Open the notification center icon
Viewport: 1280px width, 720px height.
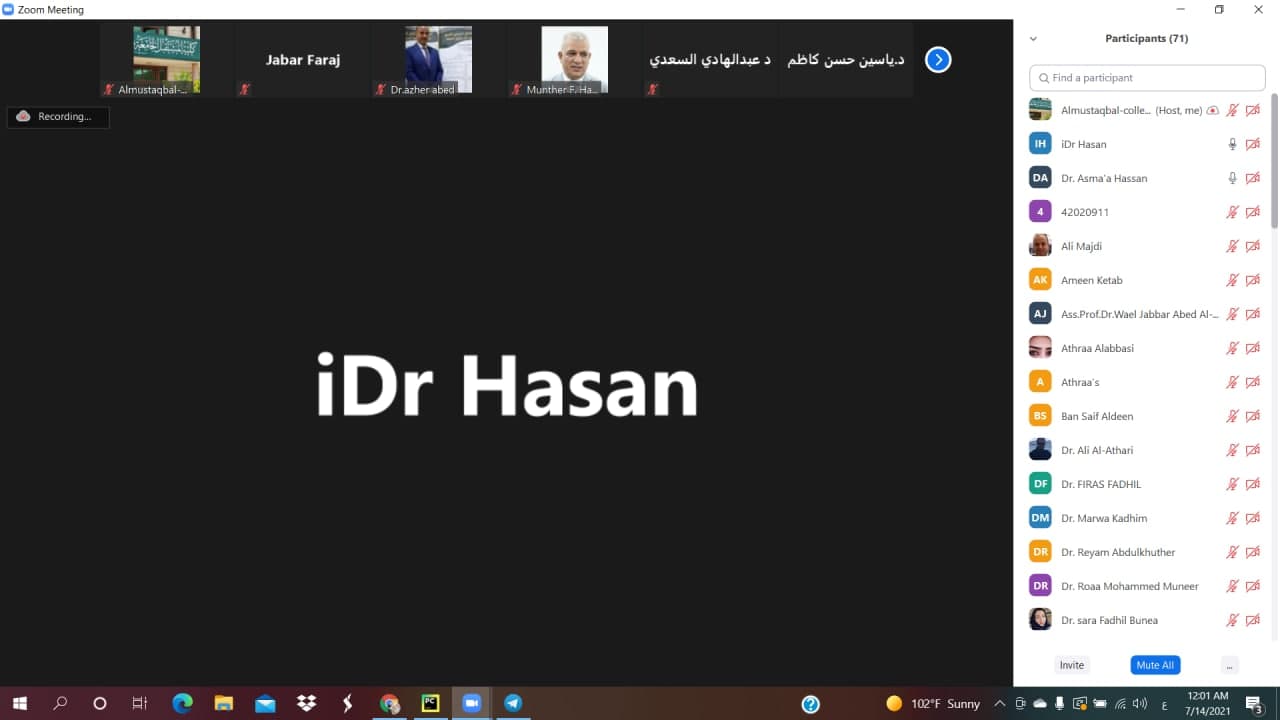(x=1255, y=703)
